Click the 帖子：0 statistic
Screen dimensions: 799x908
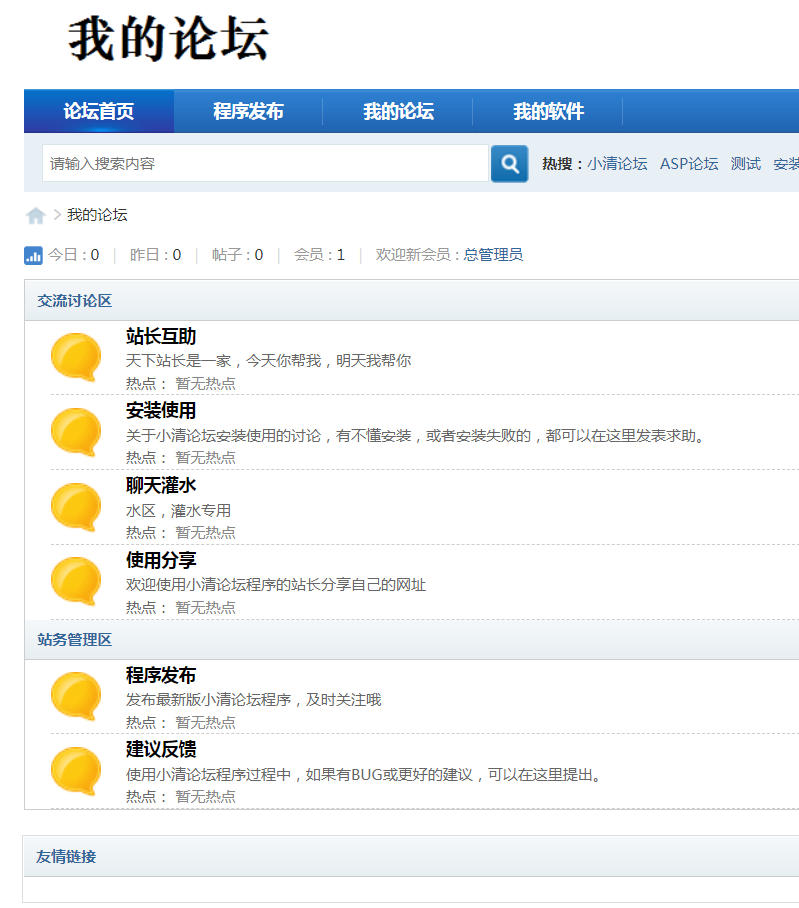pos(237,255)
